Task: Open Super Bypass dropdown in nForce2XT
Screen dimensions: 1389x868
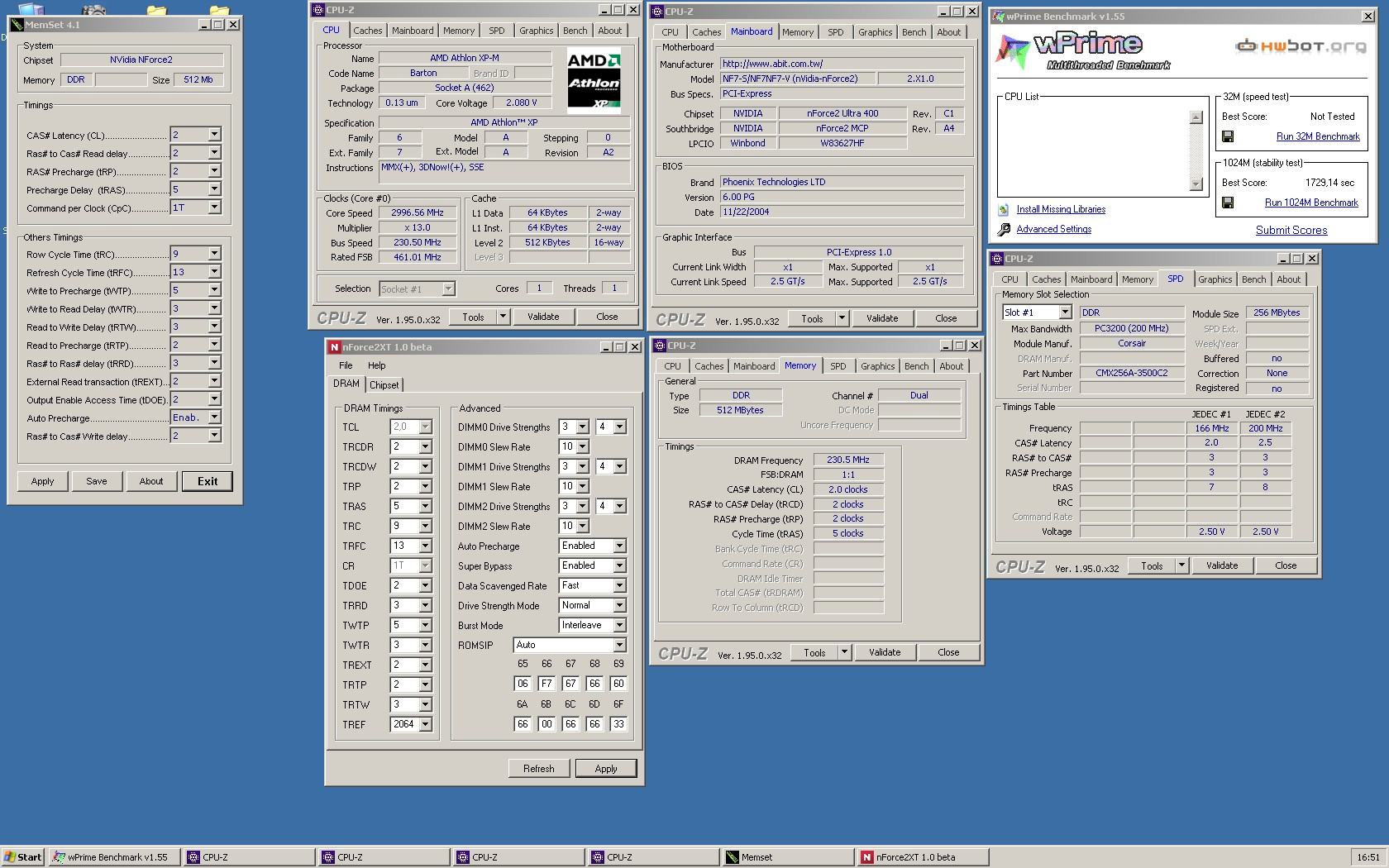Action: pyautogui.click(x=619, y=565)
